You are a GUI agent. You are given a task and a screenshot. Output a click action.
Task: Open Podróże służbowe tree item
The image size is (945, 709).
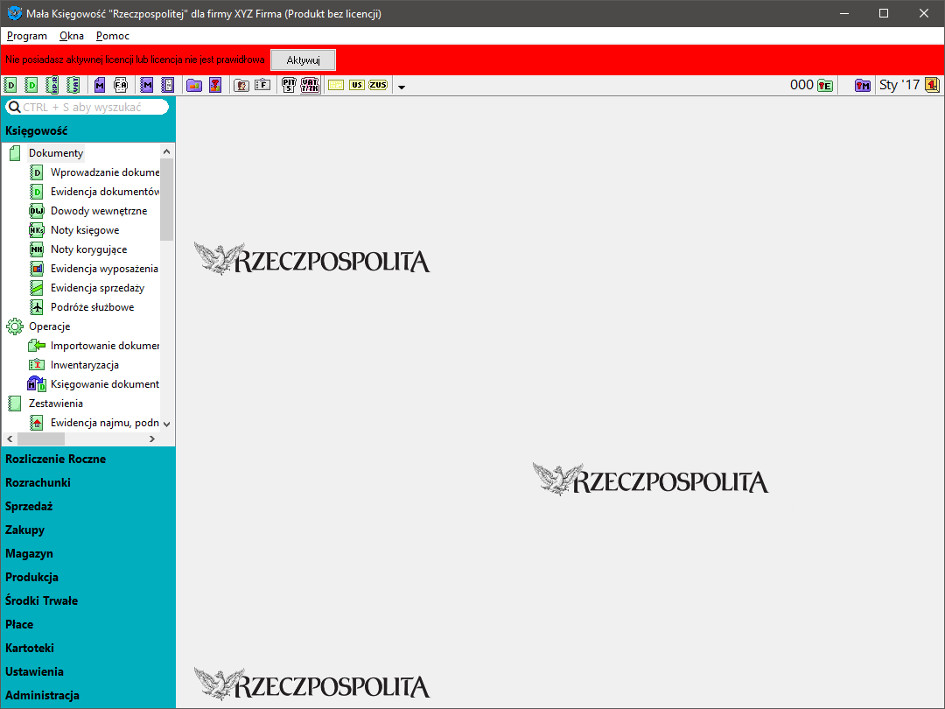[92, 307]
